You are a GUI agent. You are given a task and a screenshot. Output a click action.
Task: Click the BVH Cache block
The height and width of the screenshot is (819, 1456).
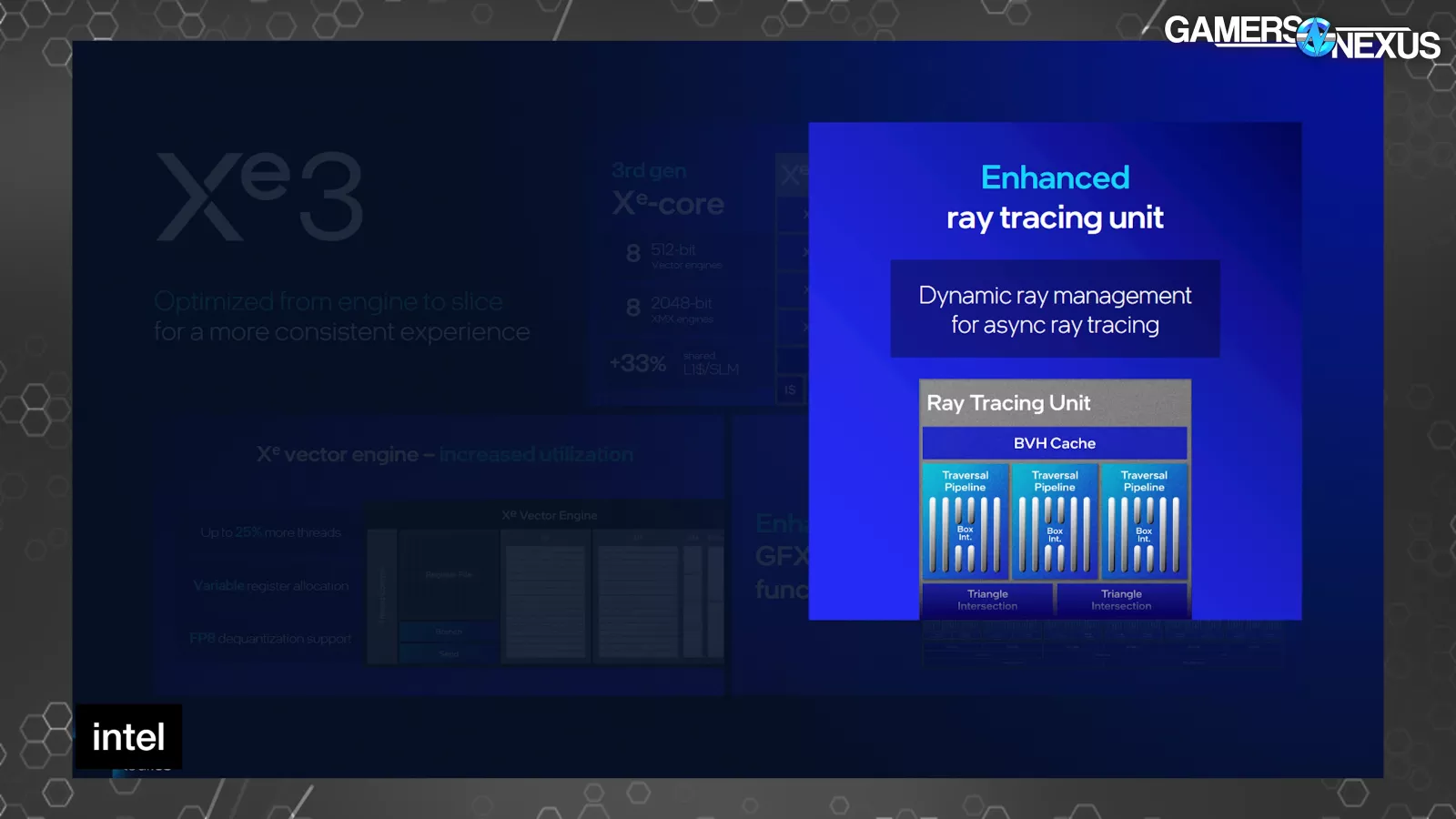point(1055,443)
